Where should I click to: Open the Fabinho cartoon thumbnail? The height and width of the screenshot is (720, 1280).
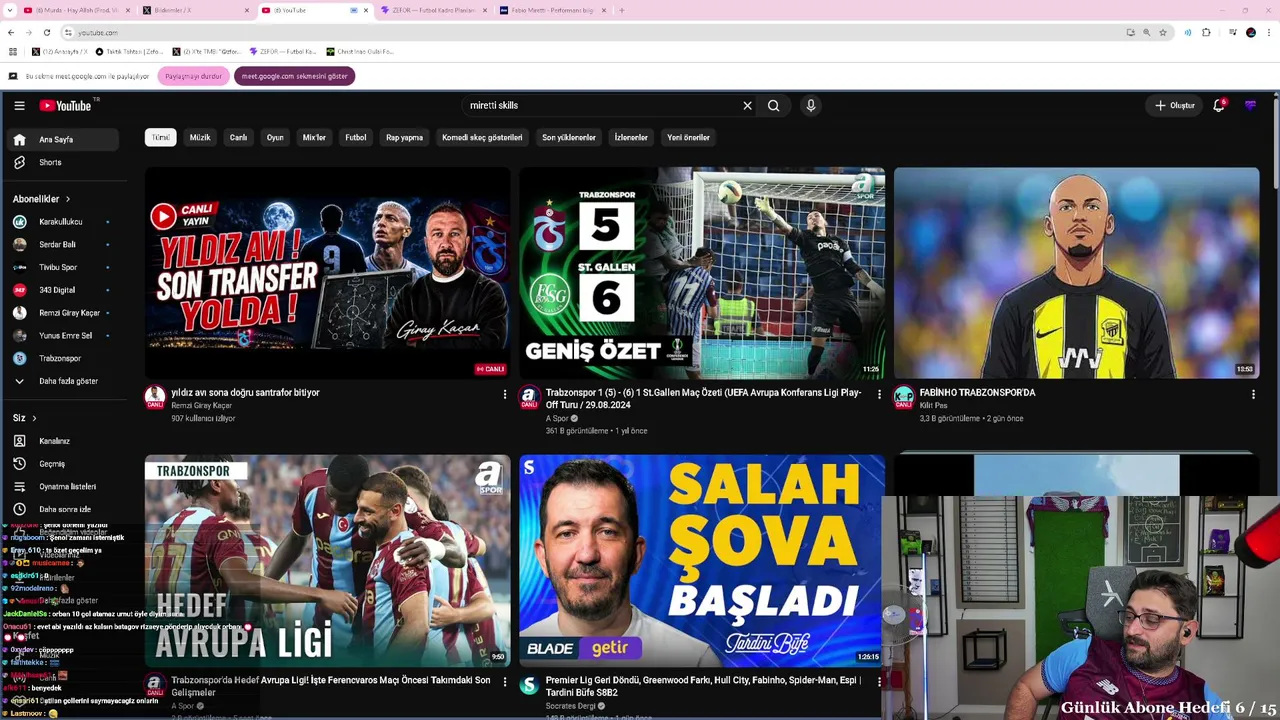click(1076, 273)
